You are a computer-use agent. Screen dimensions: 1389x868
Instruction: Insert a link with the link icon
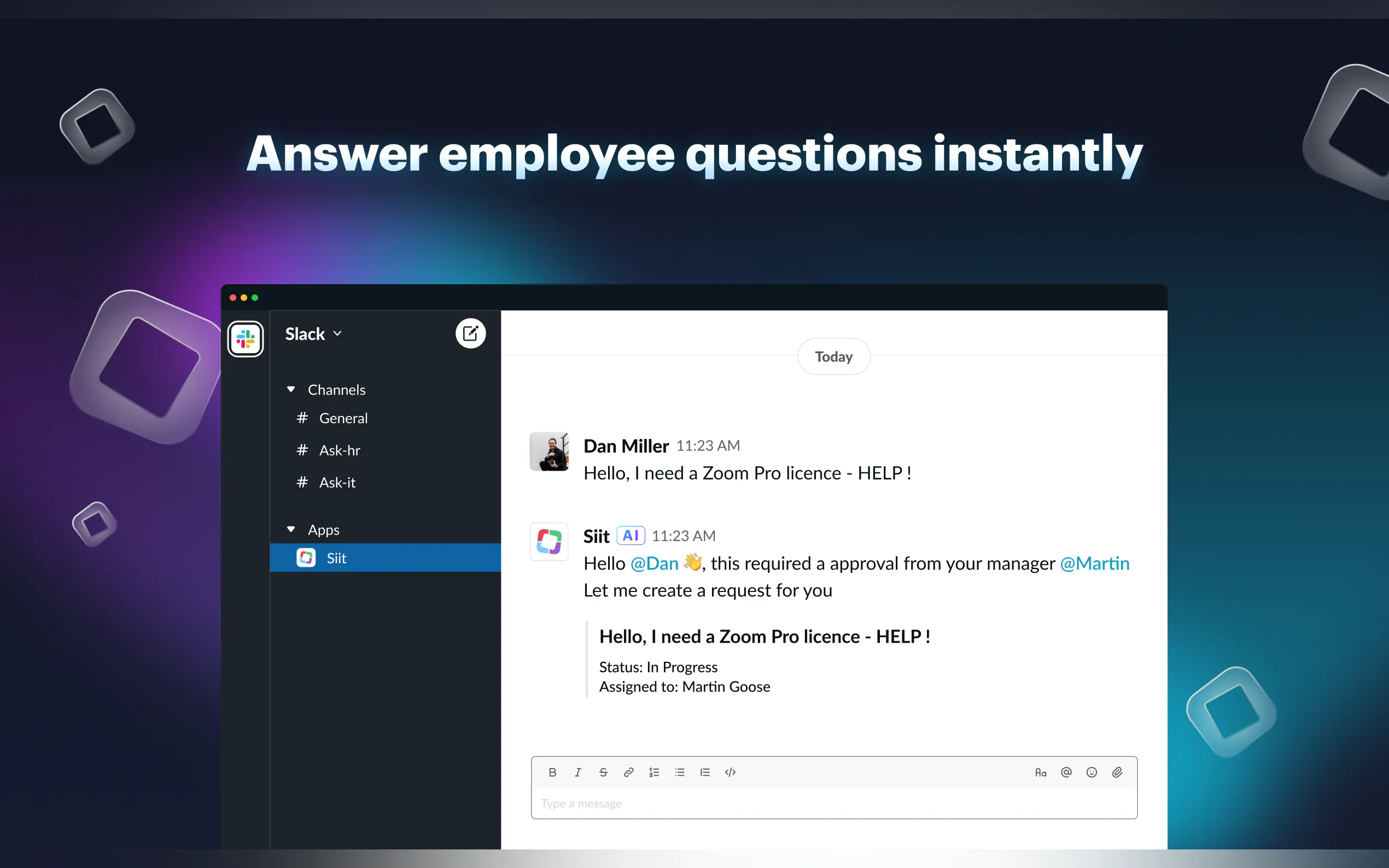pos(628,772)
